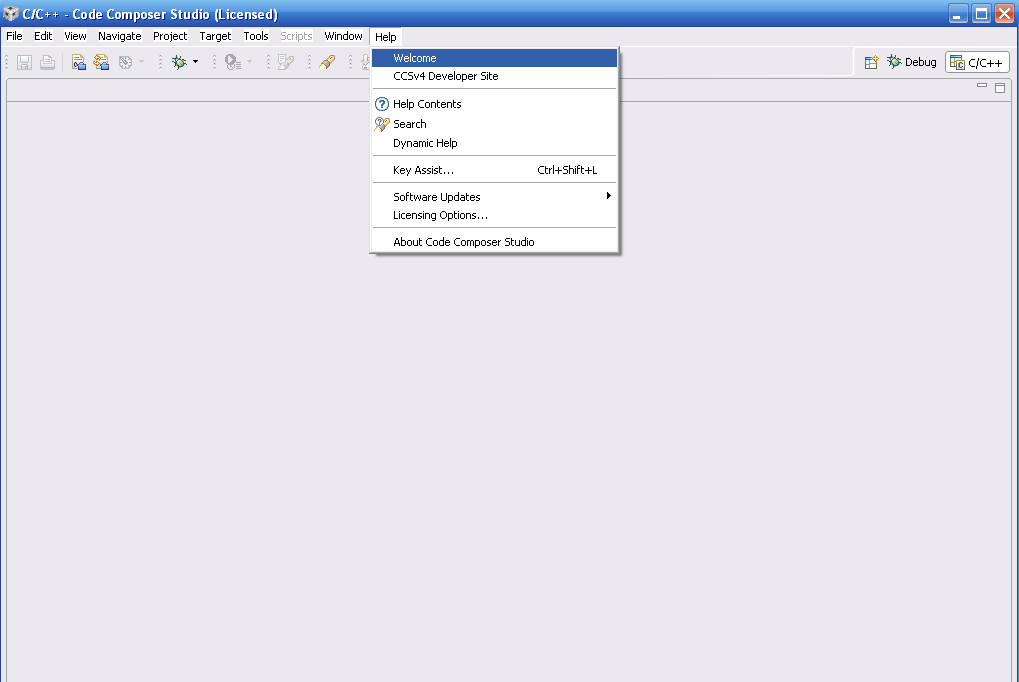Click the disabled Scripts menu

(x=296, y=36)
